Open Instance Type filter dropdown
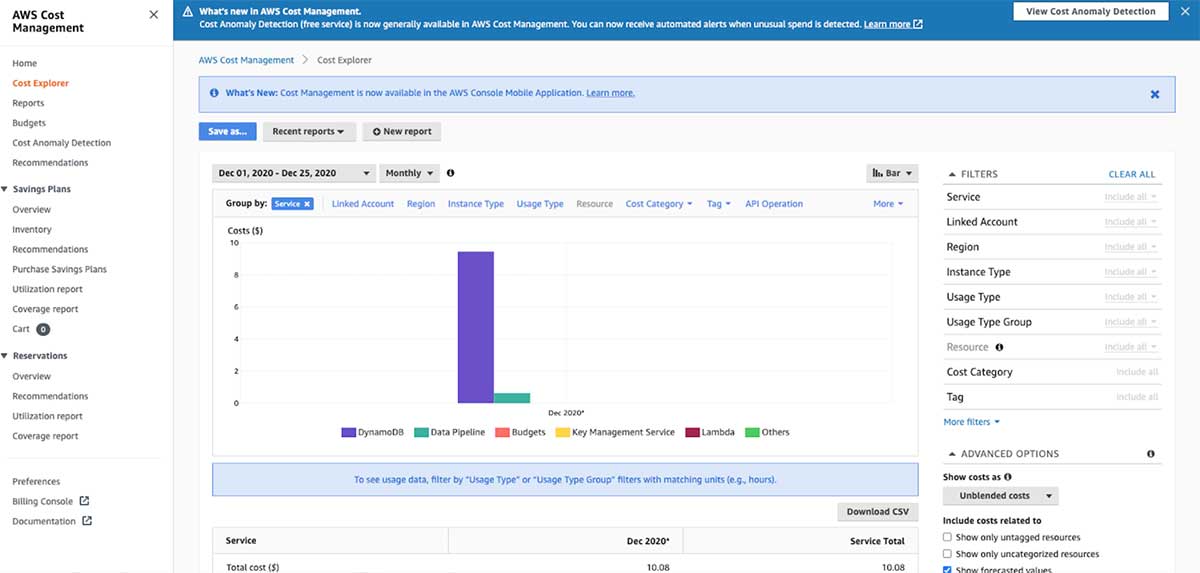The width and height of the screenshot is (1200, 573). (1131, 272)
